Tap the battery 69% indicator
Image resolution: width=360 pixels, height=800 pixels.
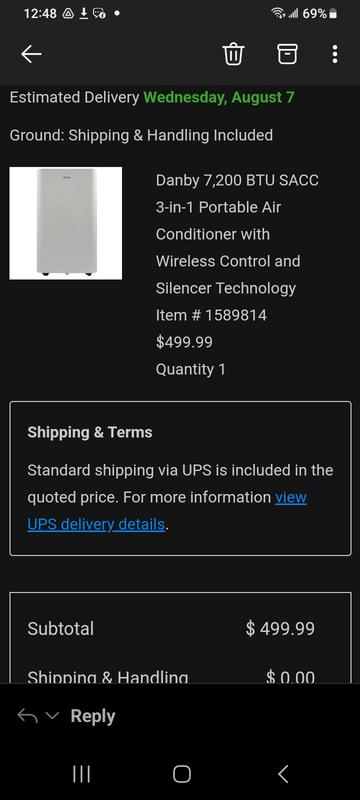click(x=320, y=14)
